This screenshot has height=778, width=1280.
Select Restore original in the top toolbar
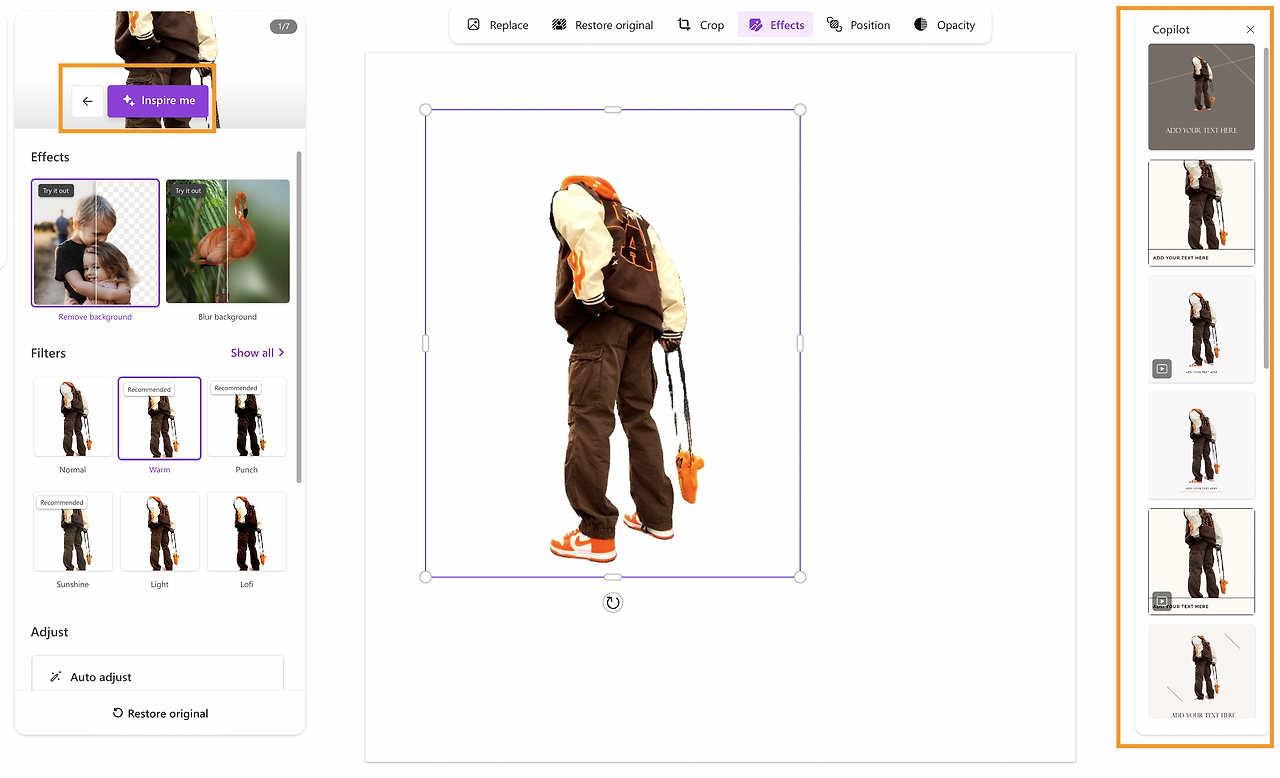coord(603,25)
